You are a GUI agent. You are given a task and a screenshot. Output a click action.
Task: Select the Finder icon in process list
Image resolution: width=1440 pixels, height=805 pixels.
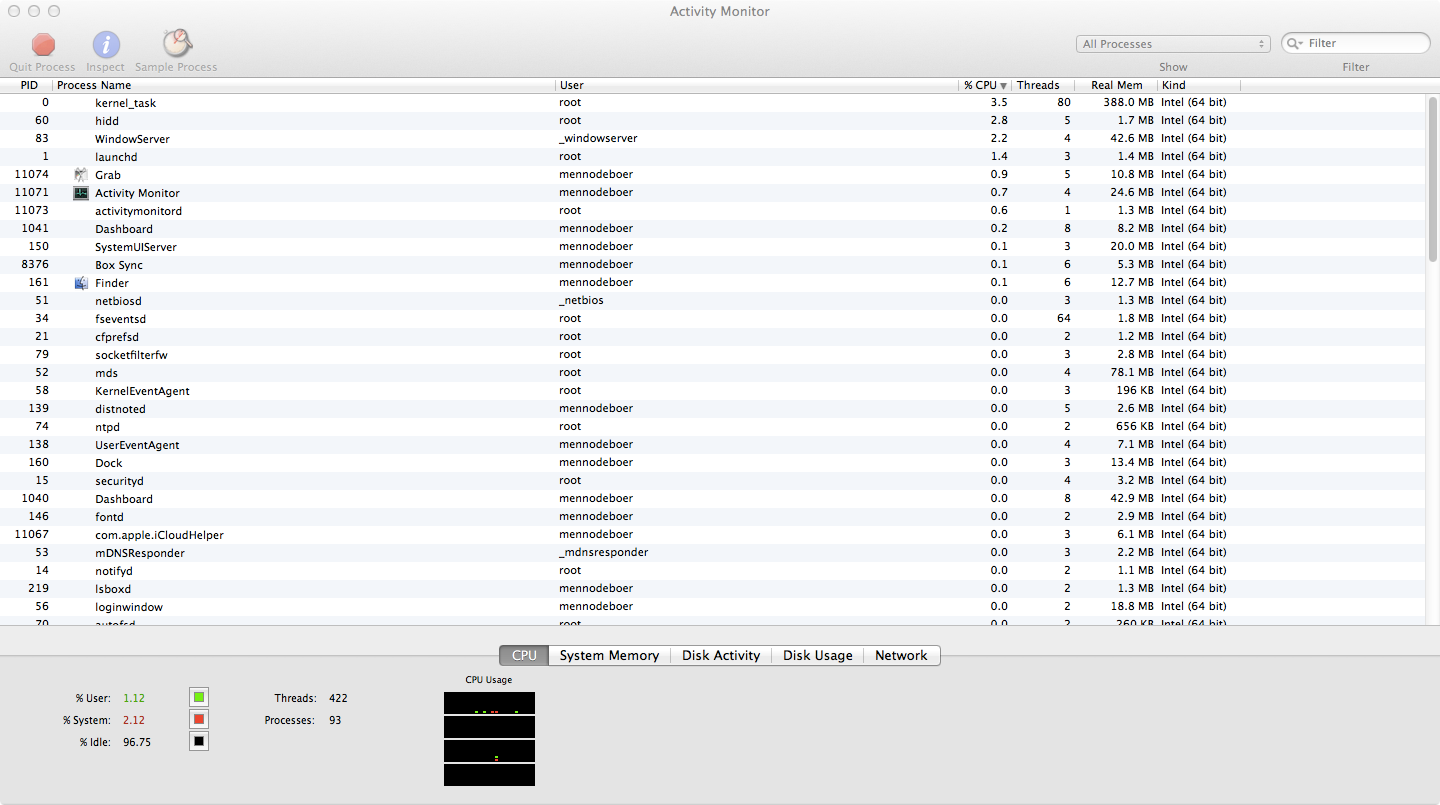tap(81, 283)
